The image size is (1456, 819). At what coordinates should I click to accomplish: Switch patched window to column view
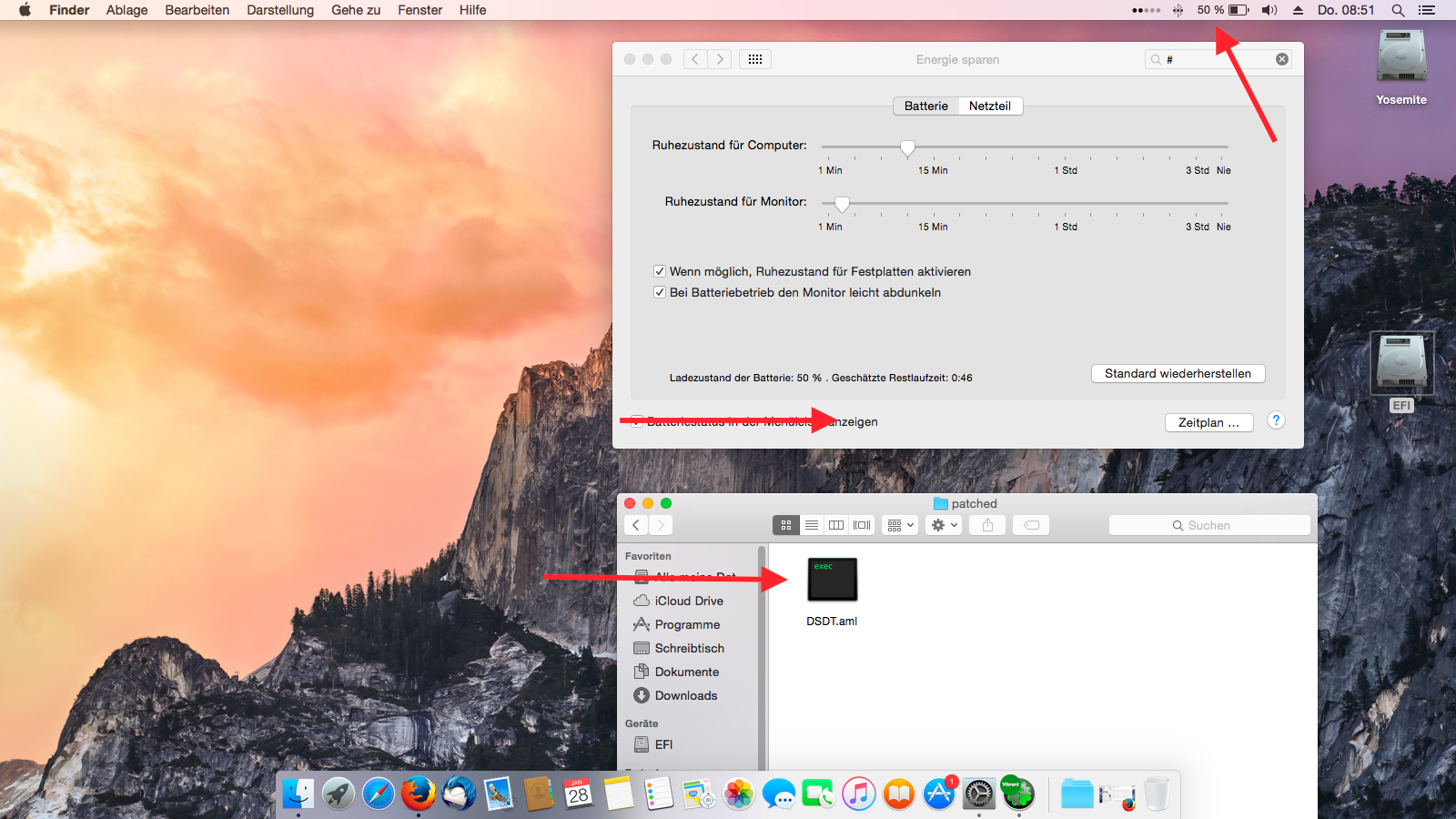(x=836, y=525)
